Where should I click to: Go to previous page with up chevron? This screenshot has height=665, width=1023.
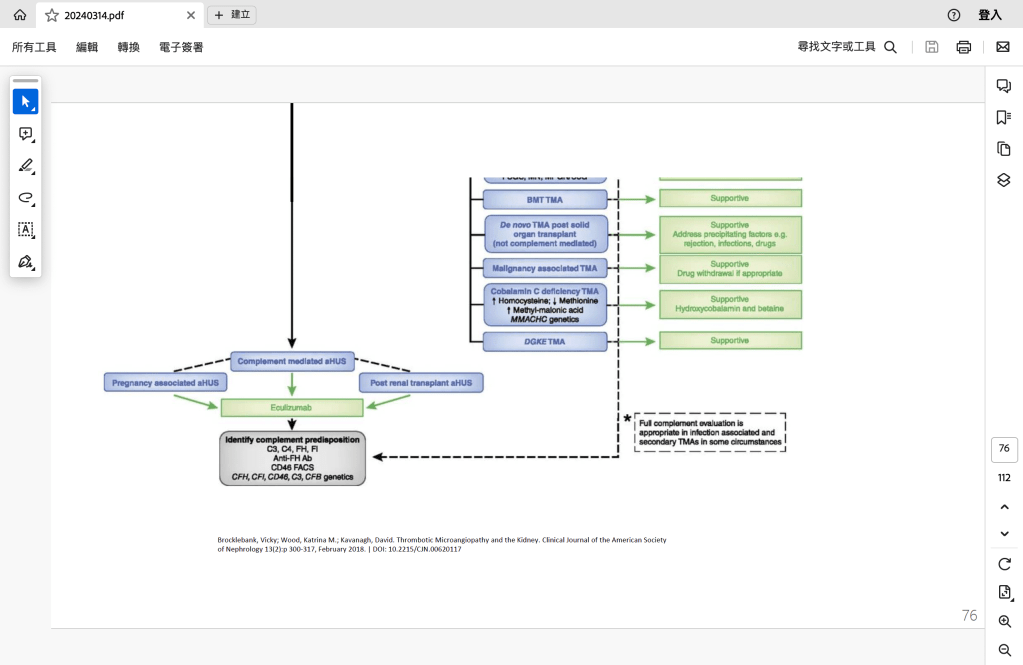tap(1004, 508)
